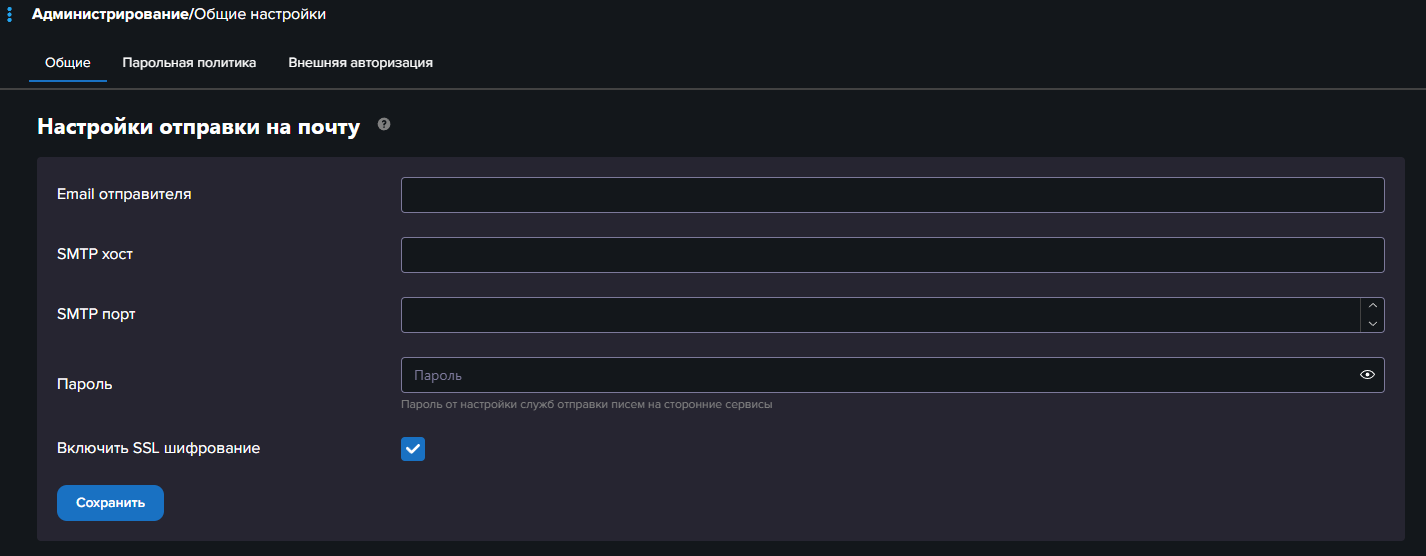This screenshot has width=1426, height=556.
Task: Decrease SMTP port with the down arrow
Action: click(x=1372, y=324)
